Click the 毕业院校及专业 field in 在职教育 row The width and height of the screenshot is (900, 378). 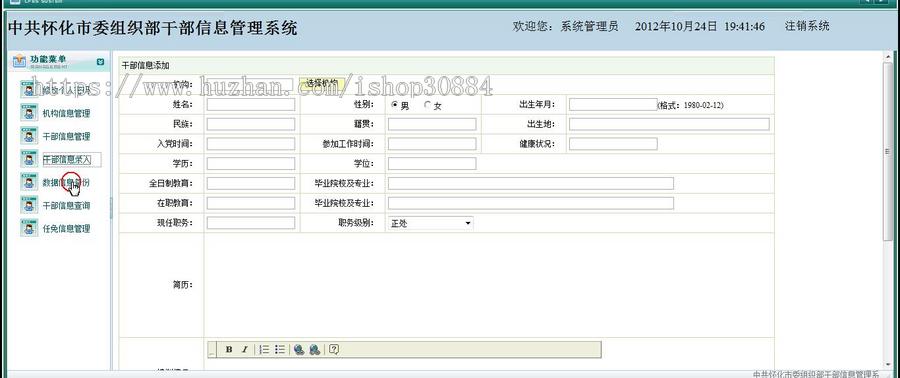[531, 203]
